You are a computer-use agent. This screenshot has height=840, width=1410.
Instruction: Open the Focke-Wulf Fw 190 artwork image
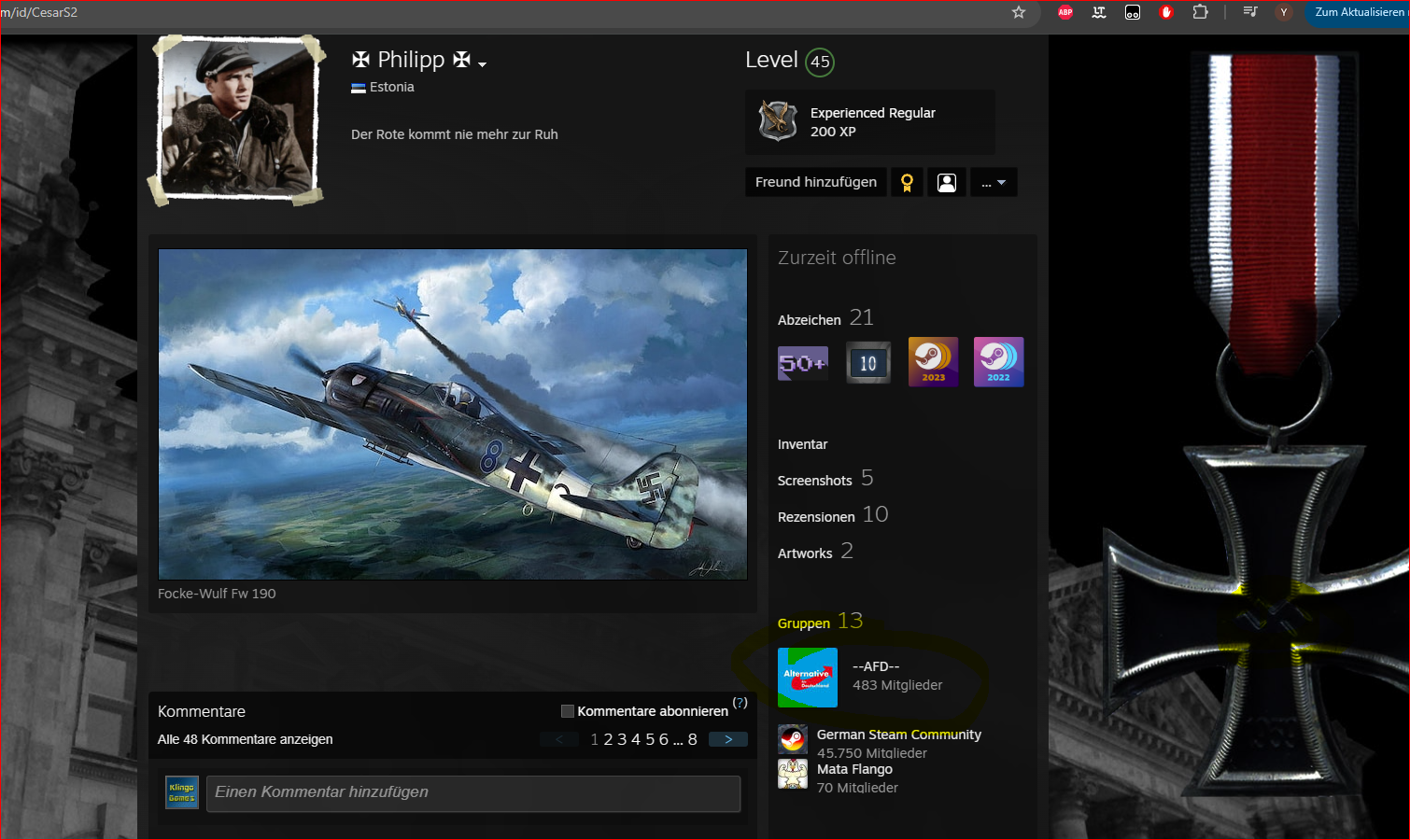(453, 413)
